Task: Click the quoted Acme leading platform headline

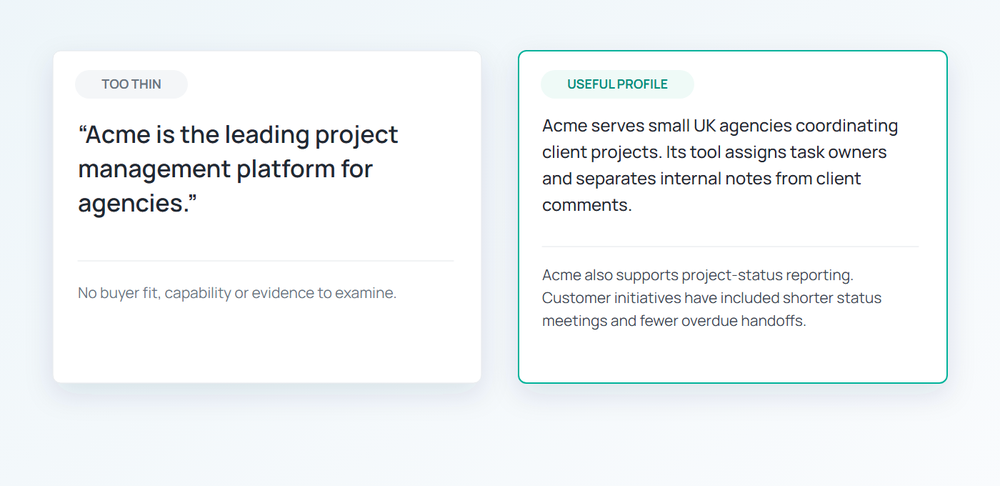Action: 238,169
